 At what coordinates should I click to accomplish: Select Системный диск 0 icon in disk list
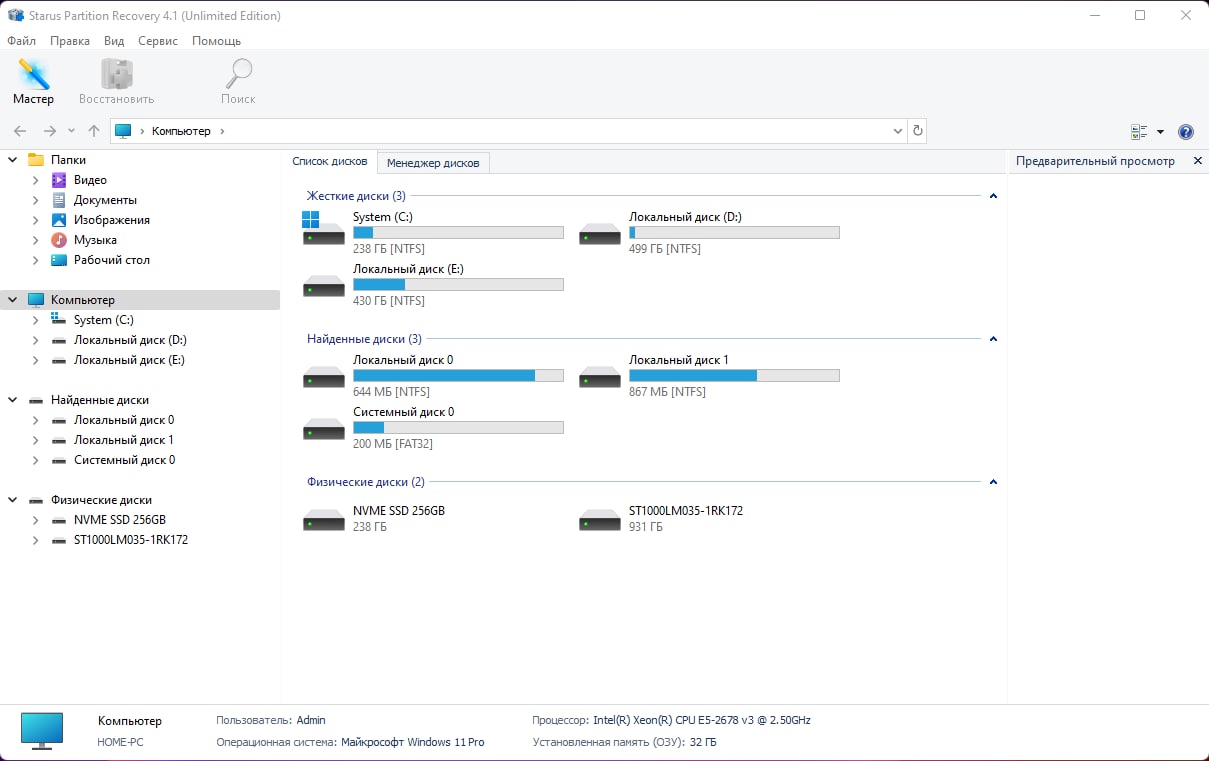(323, 429)
